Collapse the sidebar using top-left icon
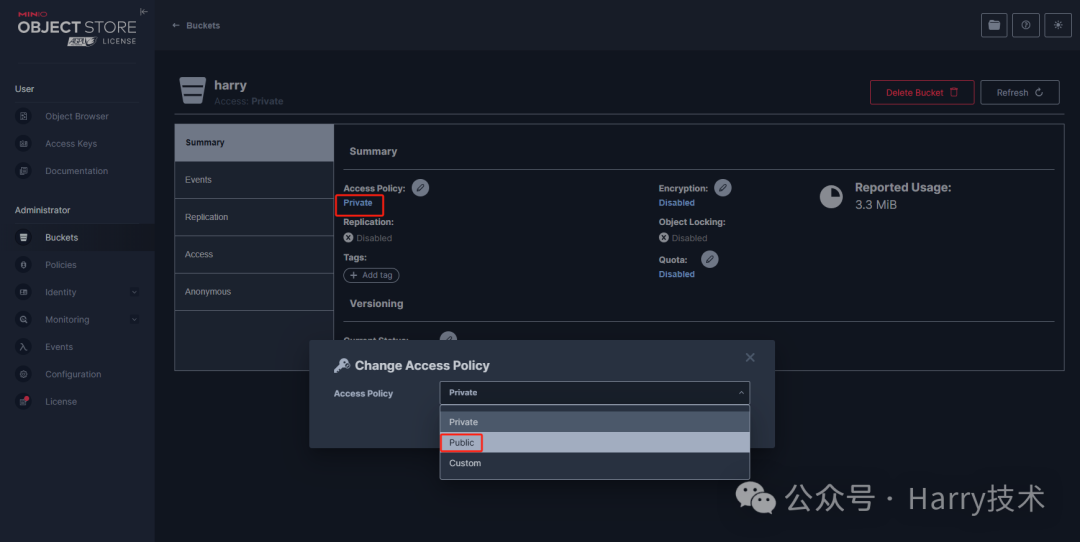This screenshot has height=542, width=1080. (x=144, y=12)
